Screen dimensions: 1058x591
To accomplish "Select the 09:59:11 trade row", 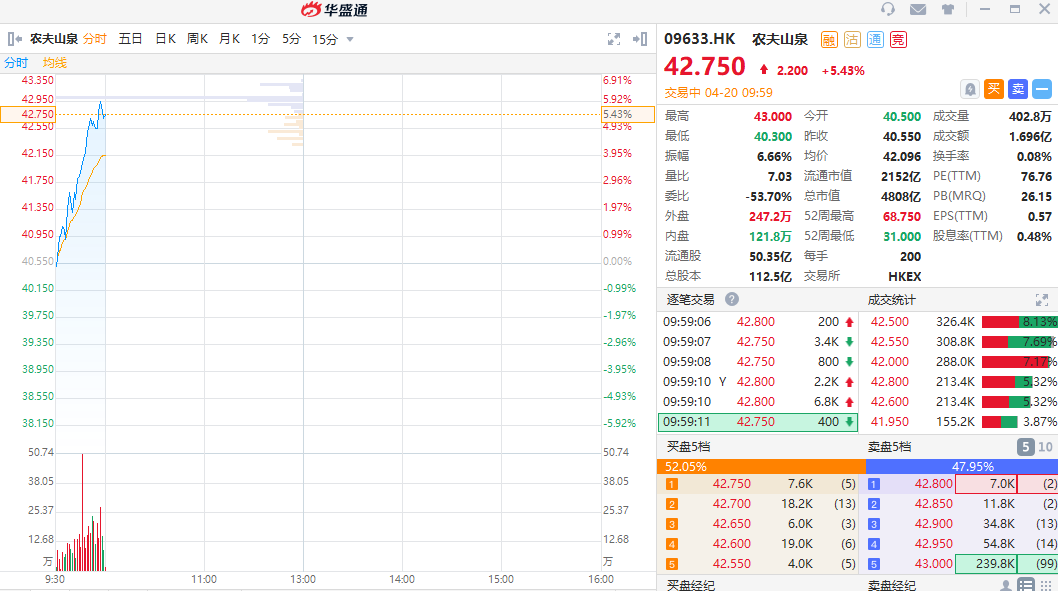I will click(x=758, y=422).
